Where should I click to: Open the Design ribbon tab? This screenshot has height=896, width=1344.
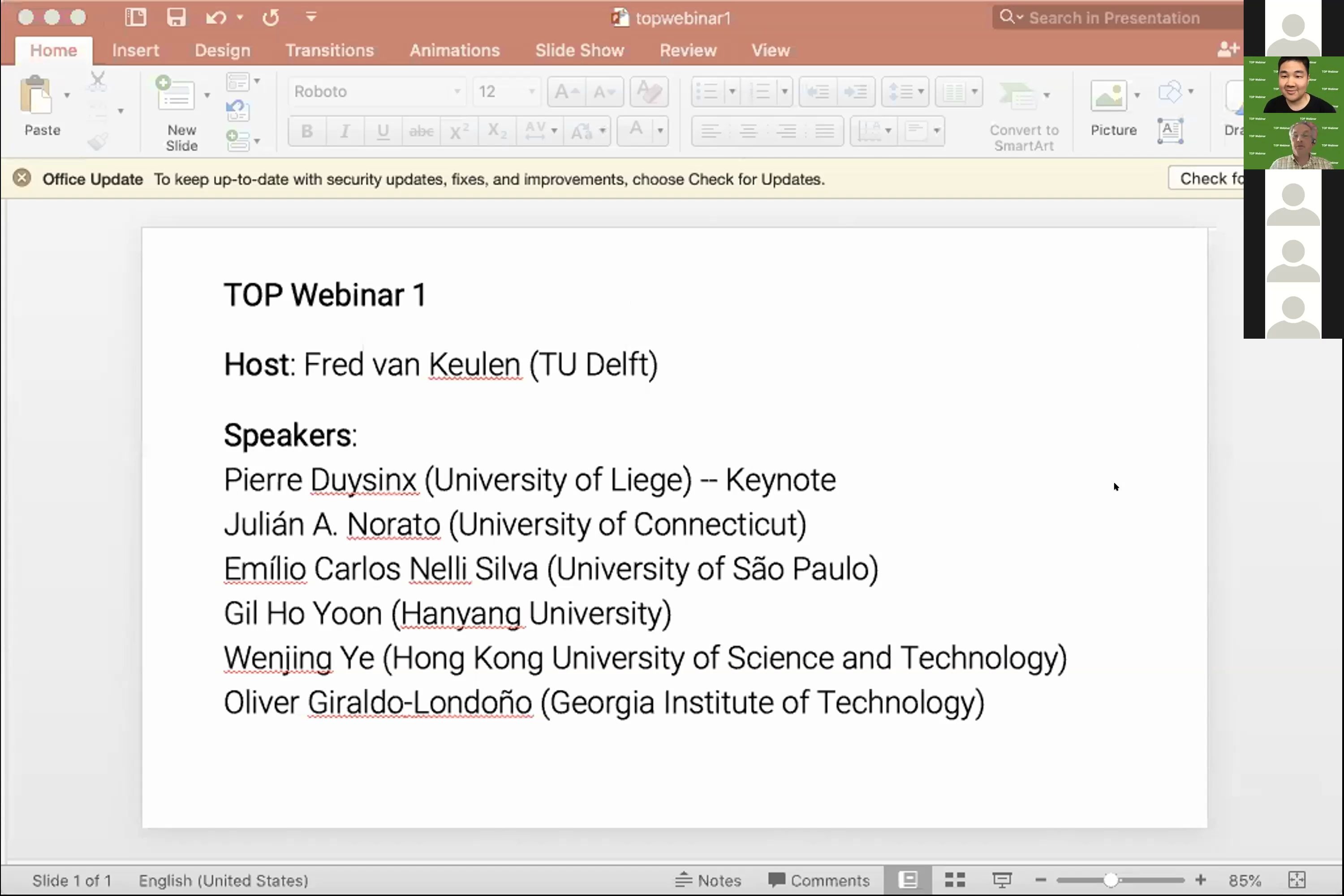(x=222, y=50)
